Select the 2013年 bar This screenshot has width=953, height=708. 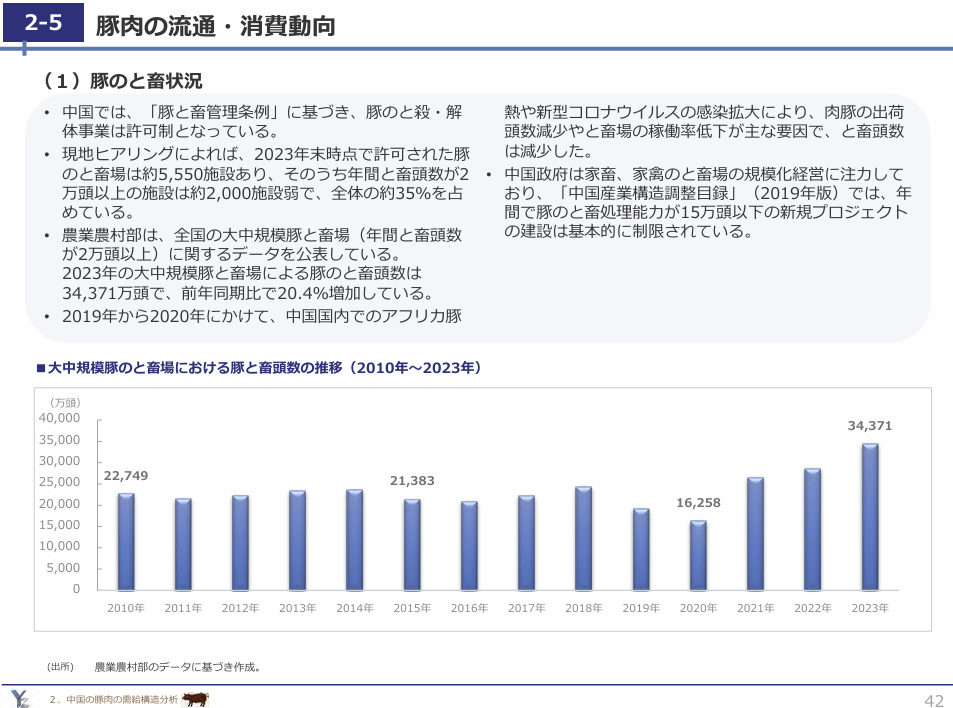[297, 540]
